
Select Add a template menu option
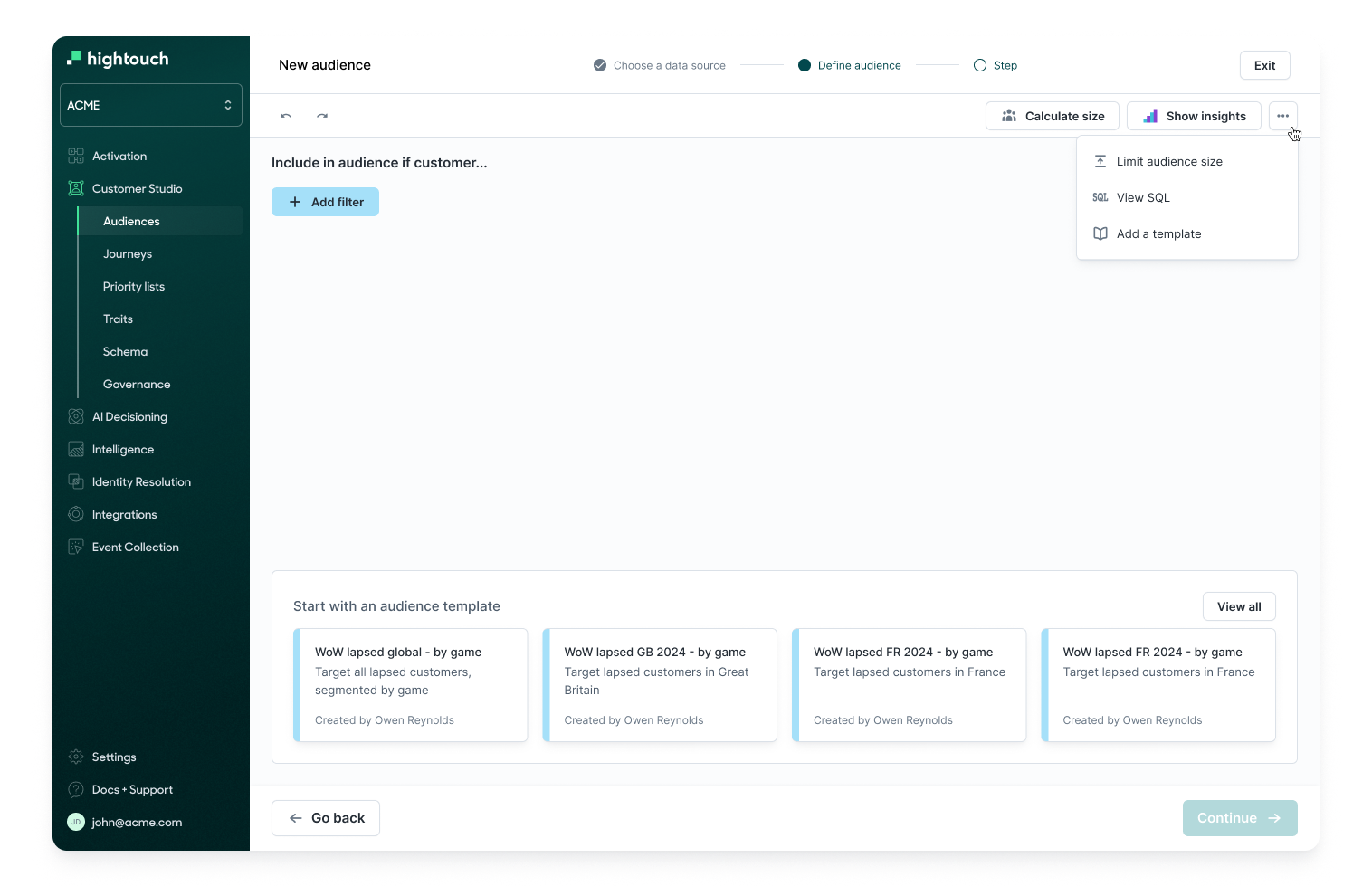click(1158, 233)
